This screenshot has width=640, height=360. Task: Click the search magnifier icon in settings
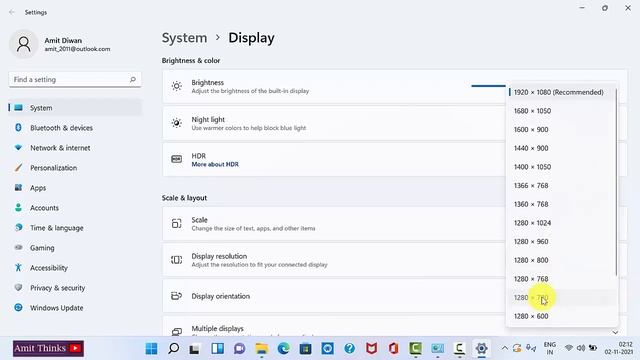coord(133,80)
